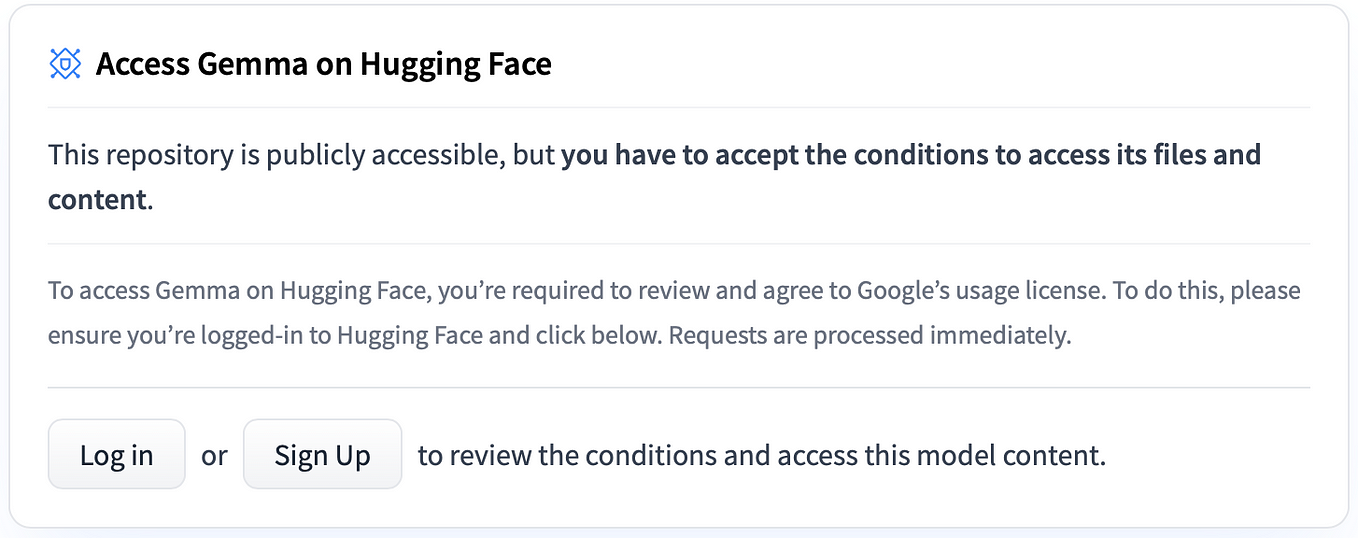Click the bold word 'content' on second line

tap(97, 199)
